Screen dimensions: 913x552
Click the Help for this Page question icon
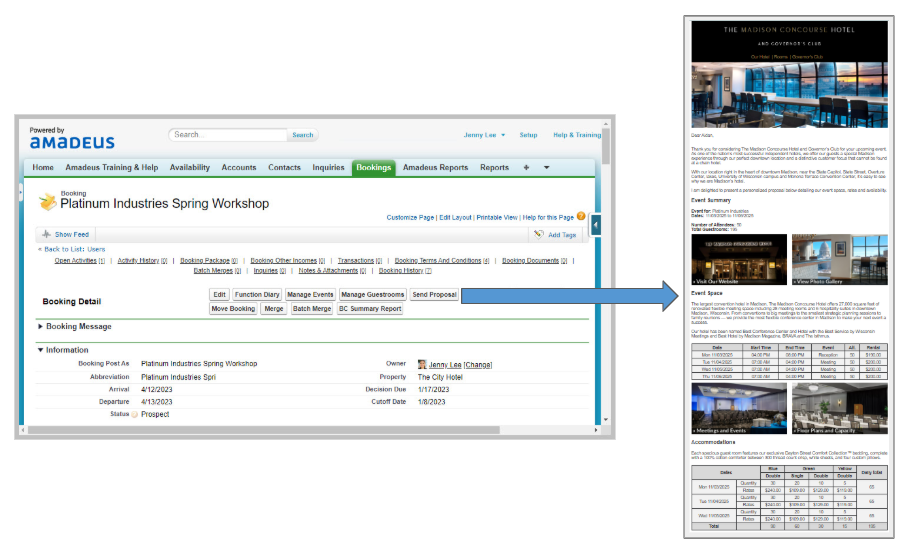[x=581, y=216]
